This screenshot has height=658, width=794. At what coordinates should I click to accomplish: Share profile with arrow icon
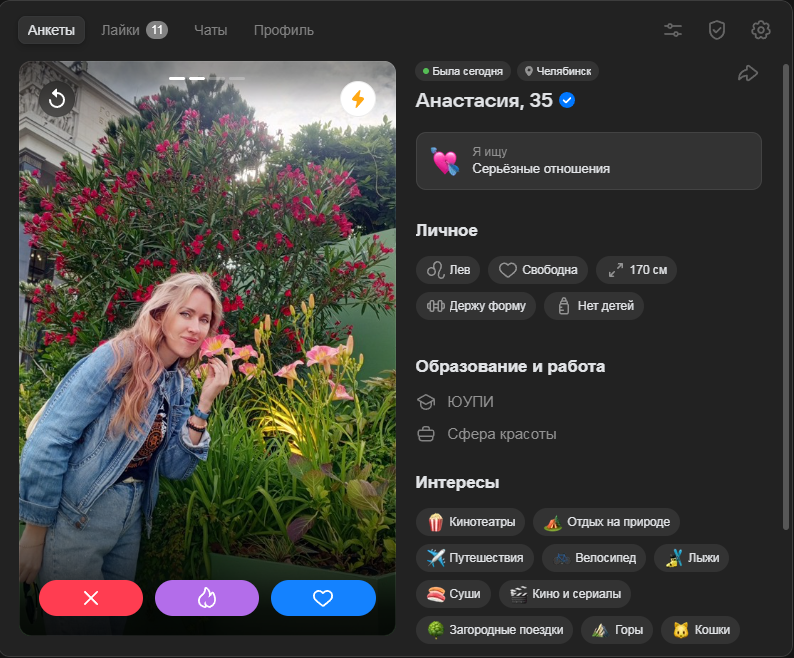(x=748, y=73)
